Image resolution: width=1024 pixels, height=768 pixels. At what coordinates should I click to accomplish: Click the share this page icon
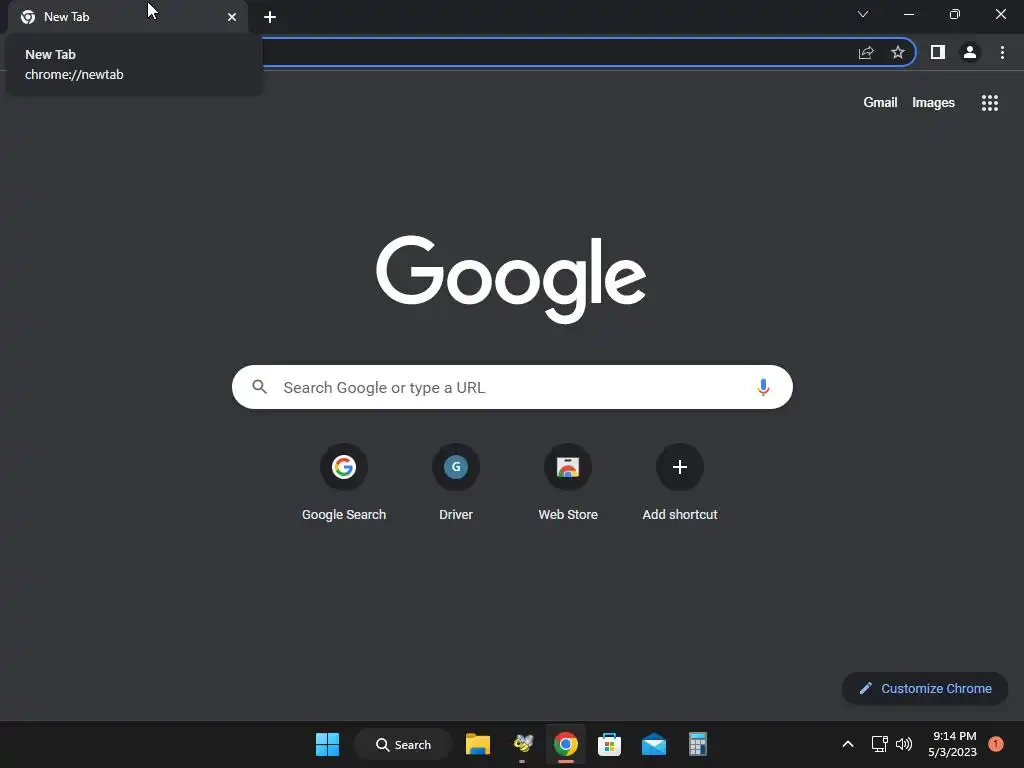coord(866,53)
